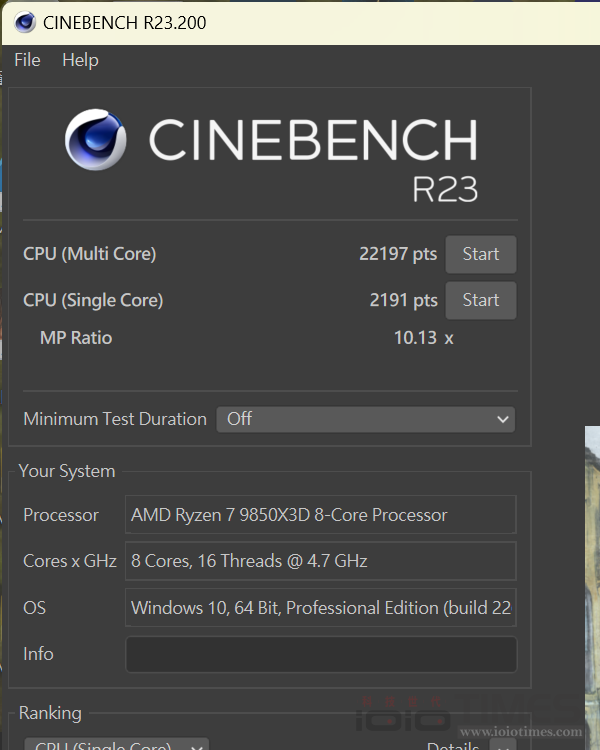Viewport: 600px width, 750px height.
Task: Click the Processor field showing AMD Ryzen 7 9850X3D
Action: click(320, 515)
